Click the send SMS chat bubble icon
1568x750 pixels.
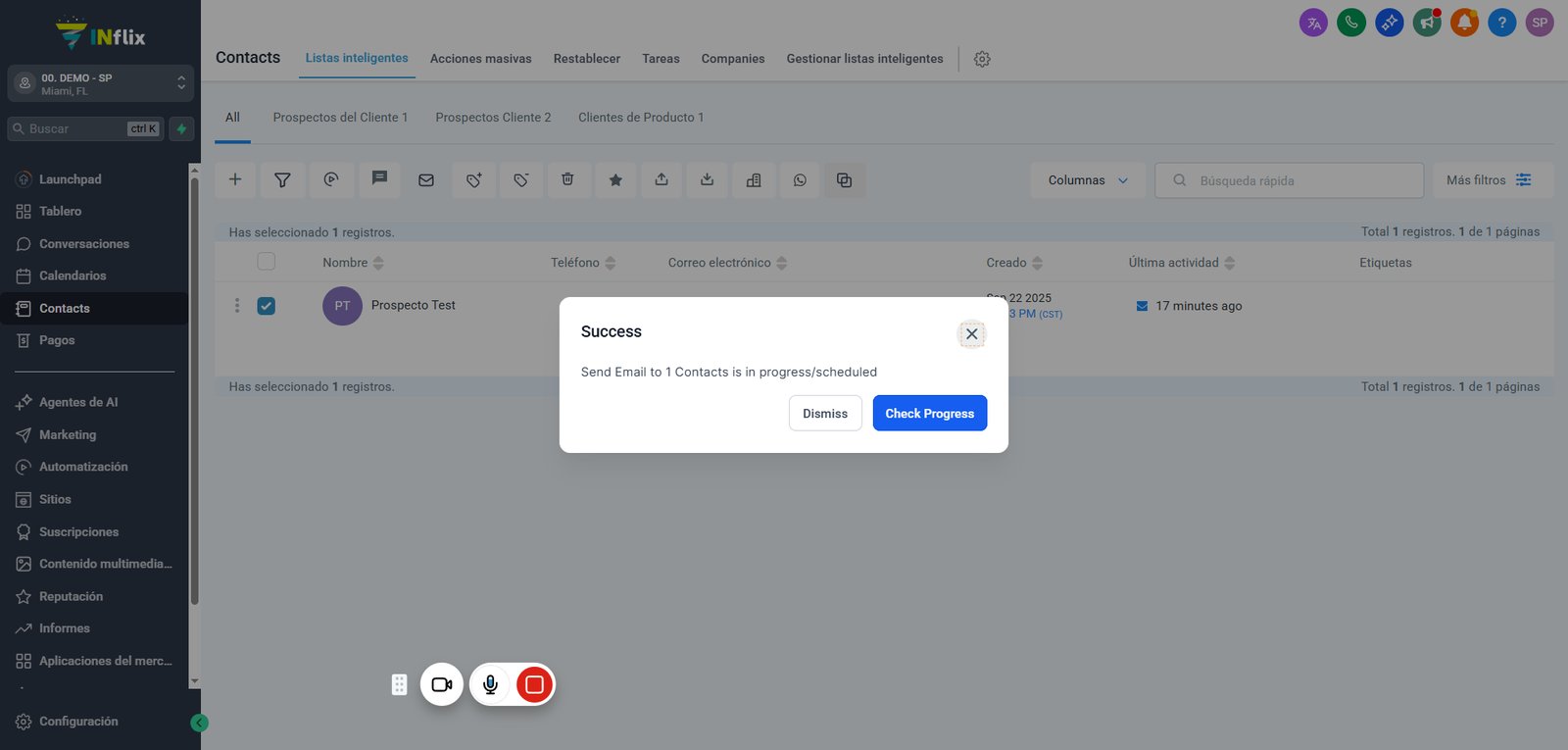point(379,179)
